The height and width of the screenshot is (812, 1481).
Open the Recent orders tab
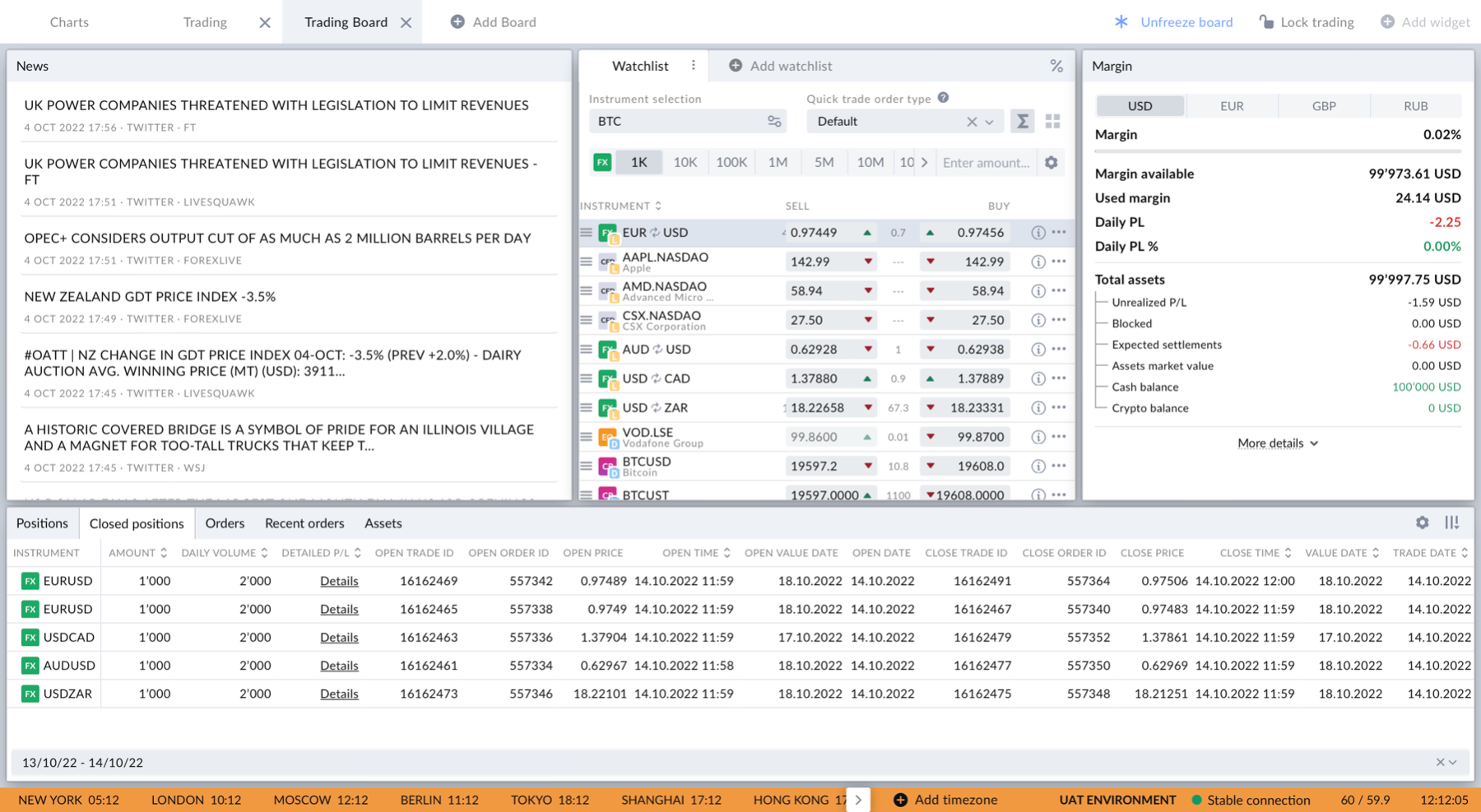(304, 523)
